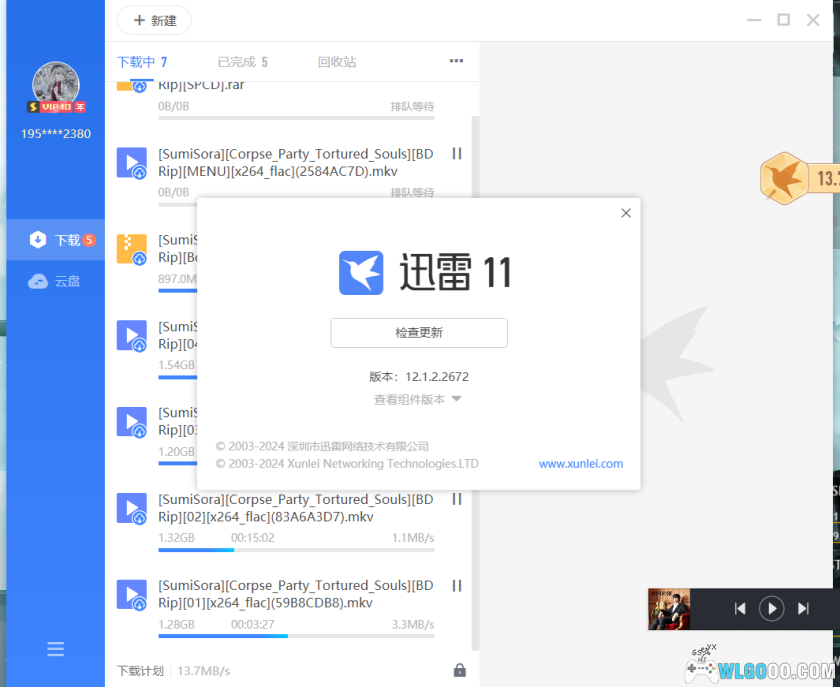840x687 pixels.
Task: Open the 回收站 recycle bin tab
Action: click(337, 61)
